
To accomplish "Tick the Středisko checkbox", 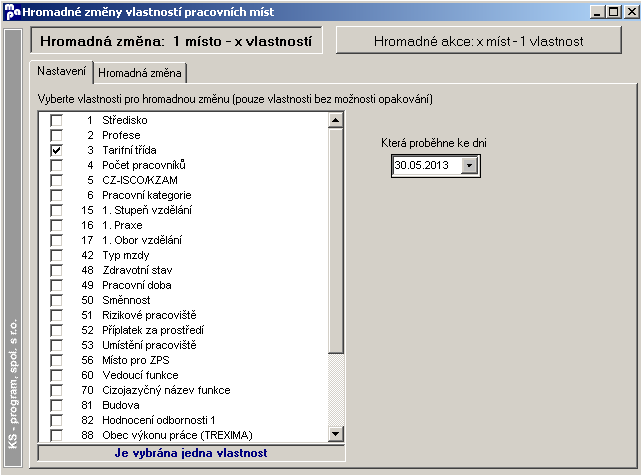I will (x=56, y=120).
